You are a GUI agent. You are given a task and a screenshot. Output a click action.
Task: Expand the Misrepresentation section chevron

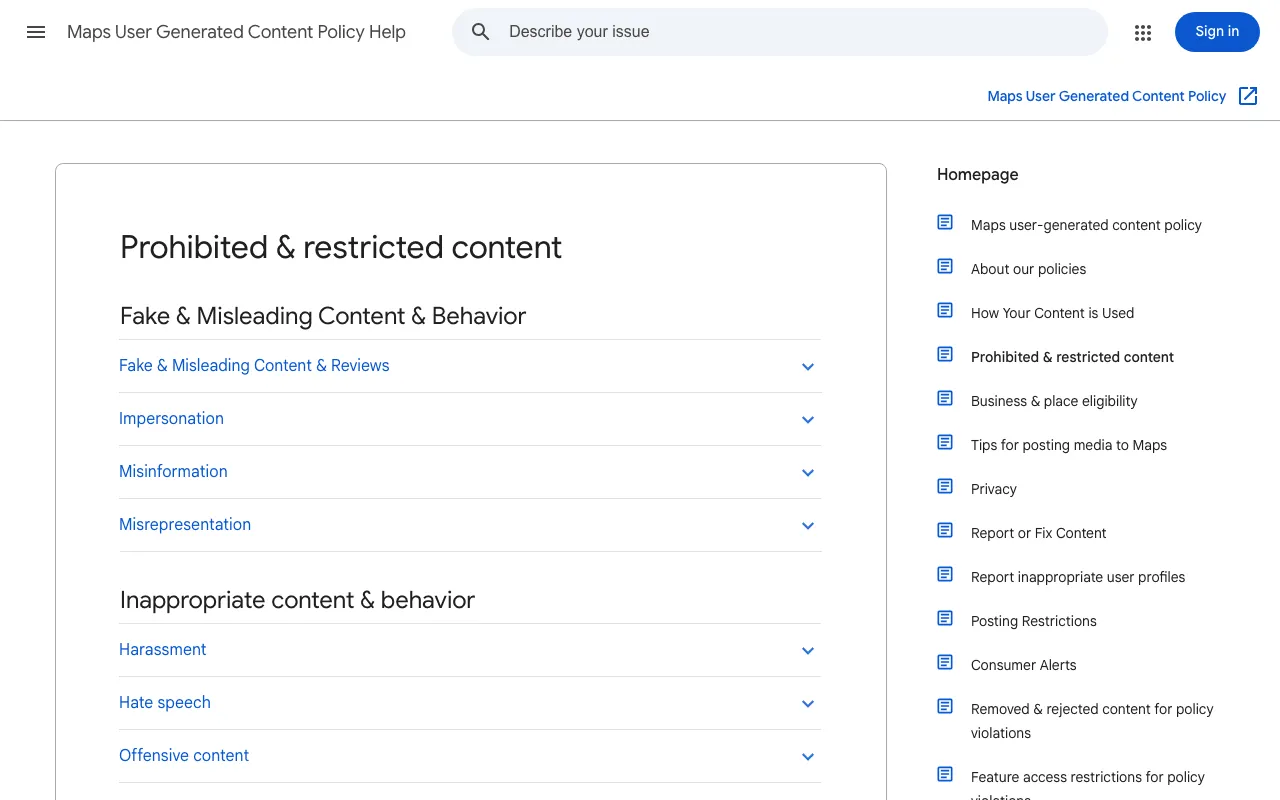(808, 526)
